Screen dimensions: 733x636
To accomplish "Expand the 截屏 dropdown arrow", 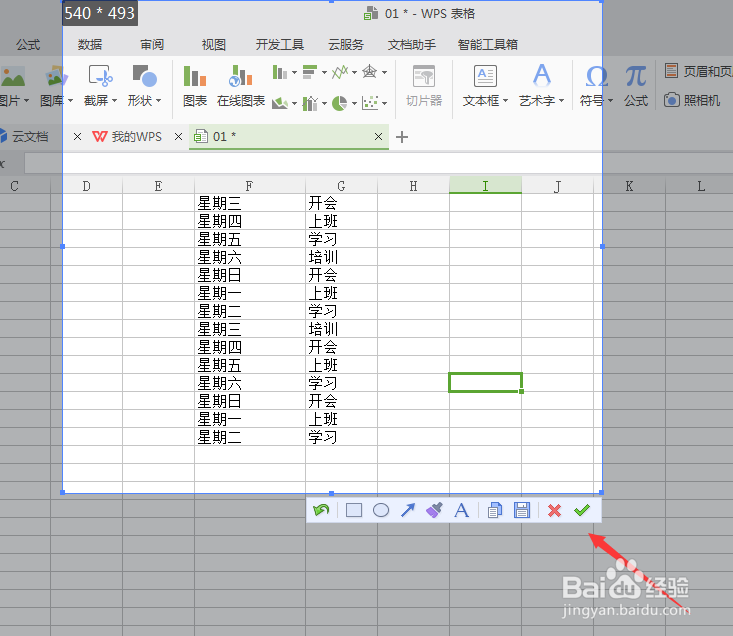I will 114,100.
